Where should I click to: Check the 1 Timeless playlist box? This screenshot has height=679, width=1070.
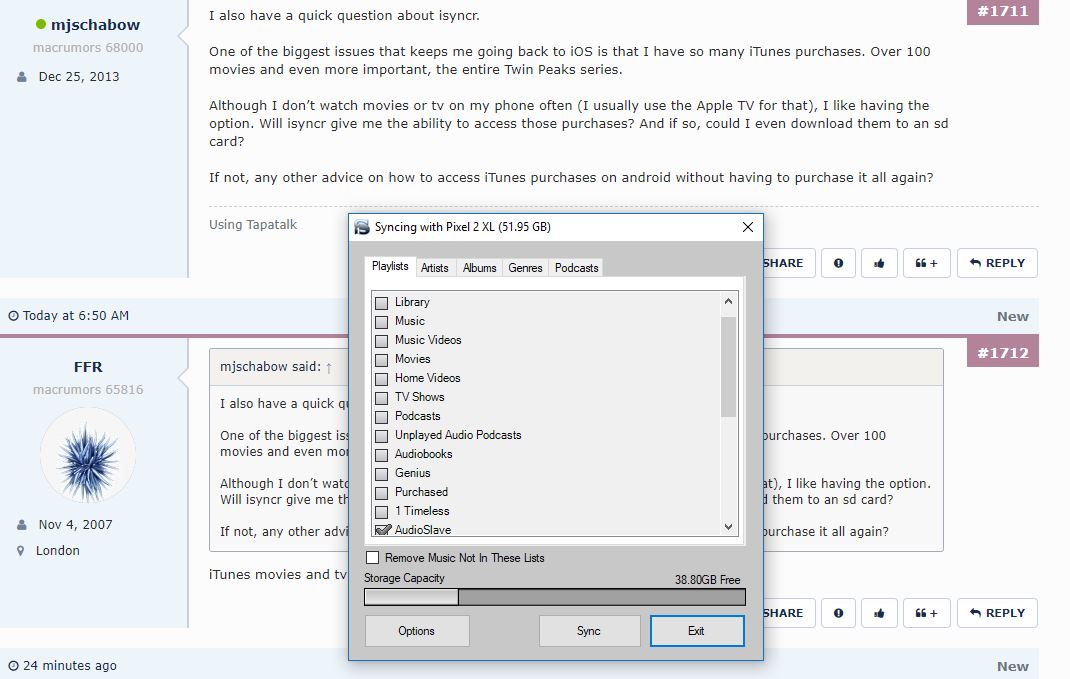381,512
